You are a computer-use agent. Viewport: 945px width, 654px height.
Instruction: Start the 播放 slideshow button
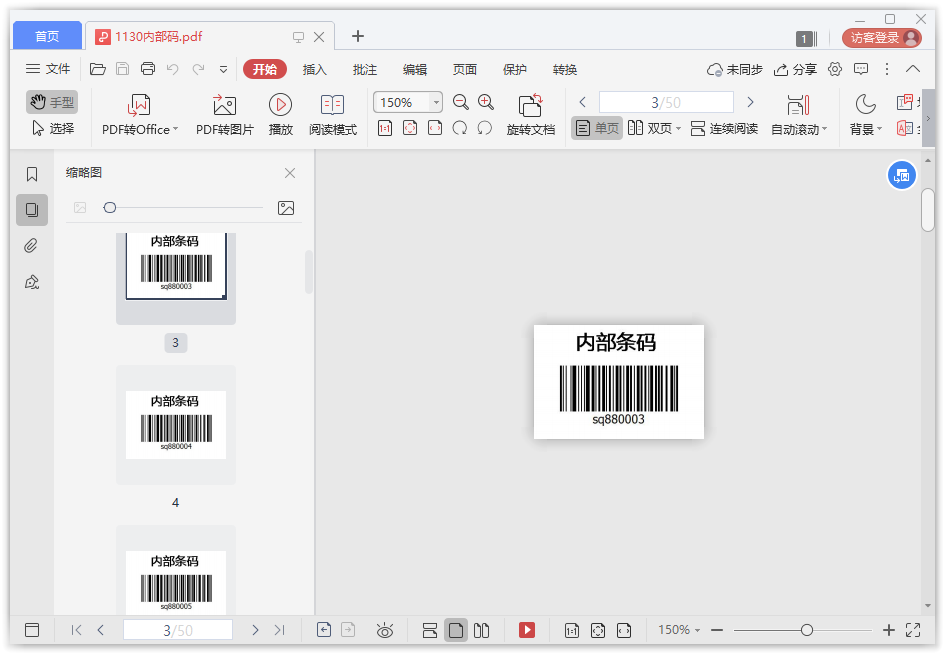[280, 115]
